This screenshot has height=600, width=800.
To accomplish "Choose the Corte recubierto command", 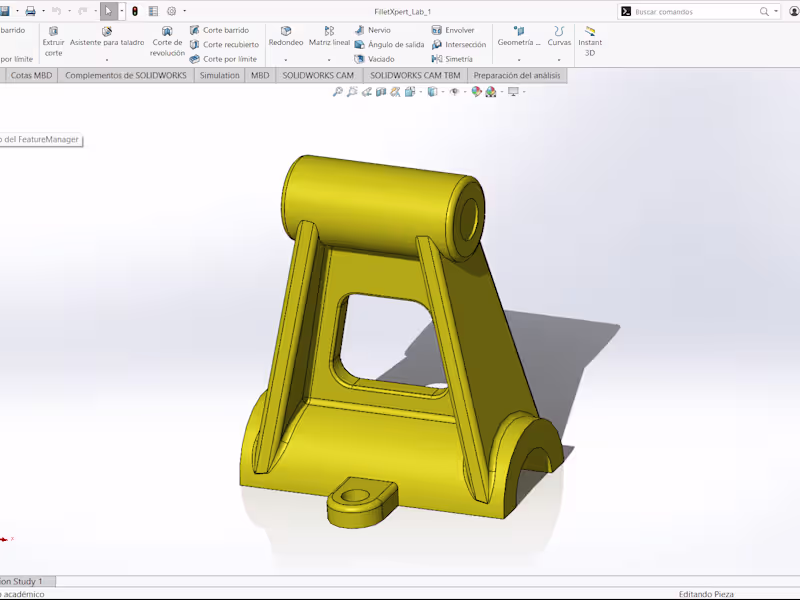I will click(224, 44).
